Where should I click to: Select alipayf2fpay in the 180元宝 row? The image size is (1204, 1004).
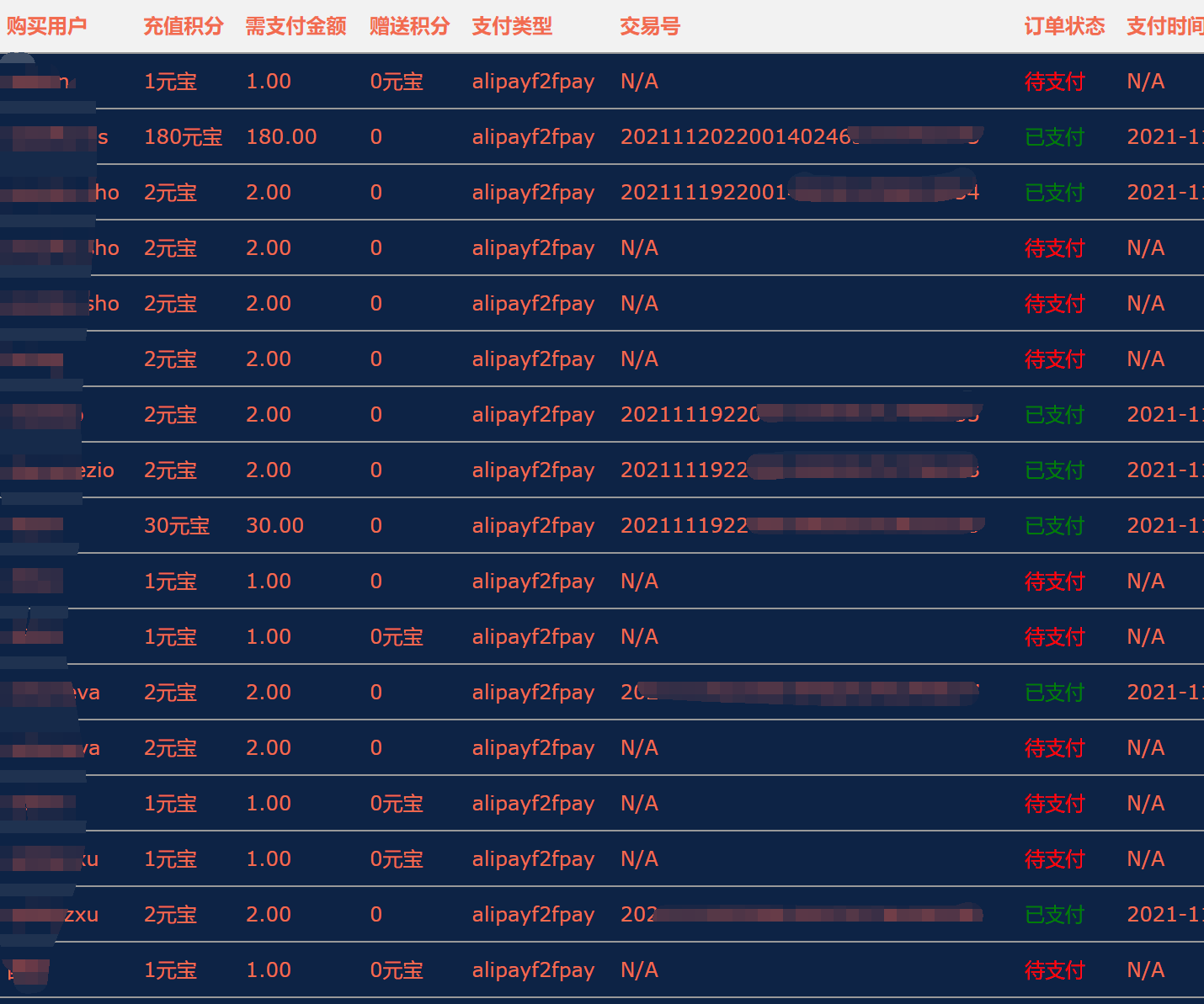pyautogui.click(x=533, y=137)
